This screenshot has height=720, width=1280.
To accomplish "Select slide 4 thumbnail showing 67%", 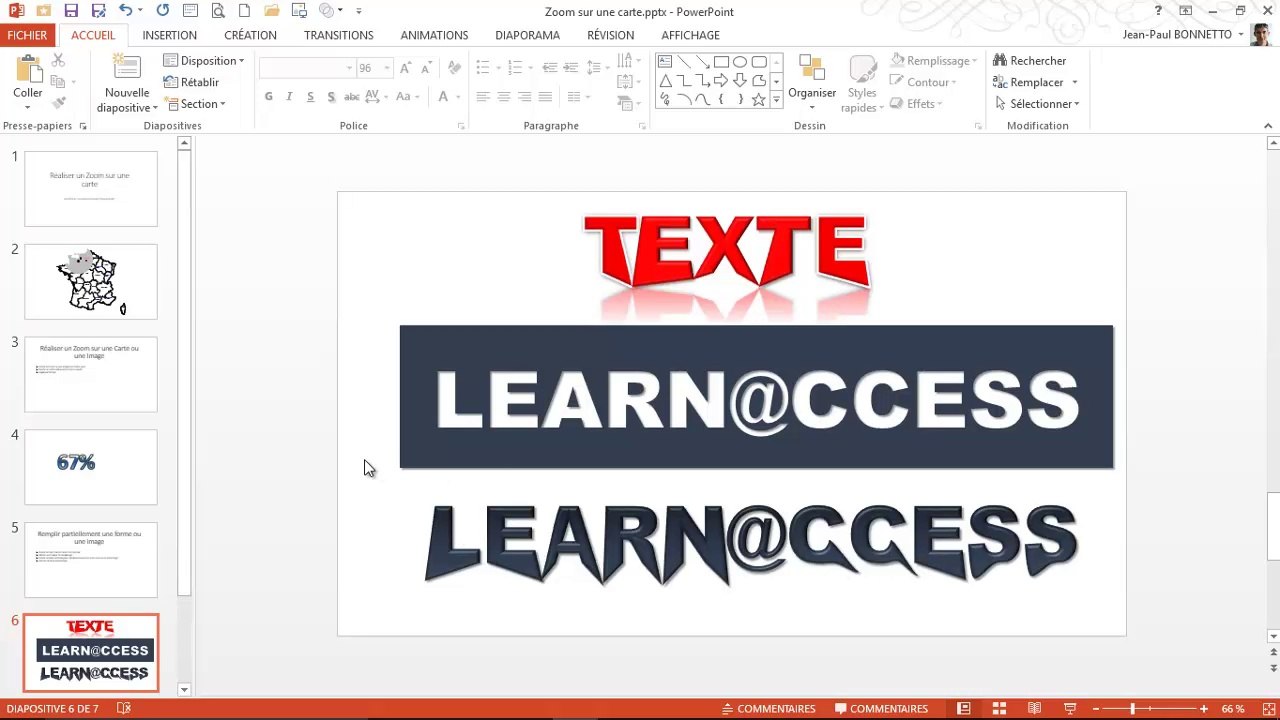I will click(91, 467).
